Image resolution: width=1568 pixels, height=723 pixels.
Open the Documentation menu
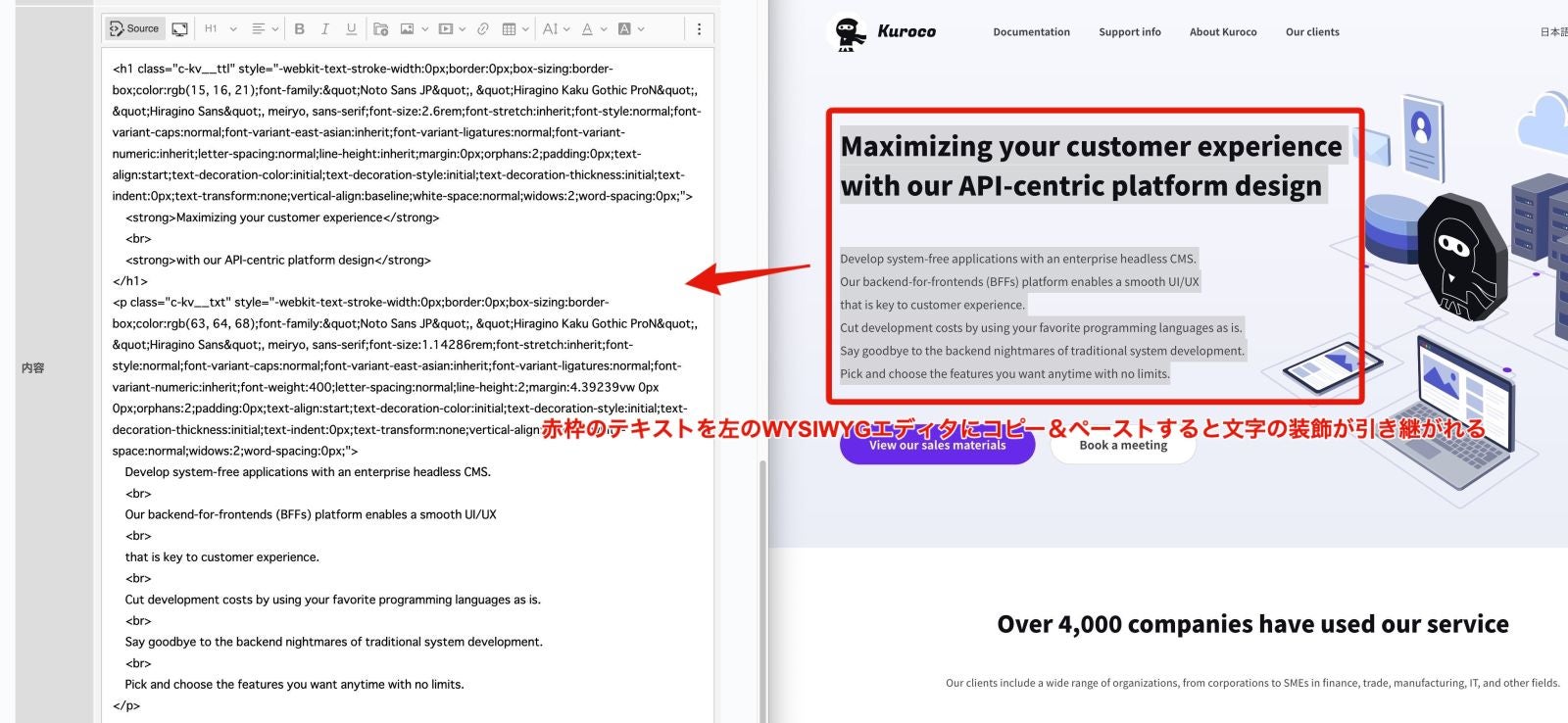[x=1031, y=31]
